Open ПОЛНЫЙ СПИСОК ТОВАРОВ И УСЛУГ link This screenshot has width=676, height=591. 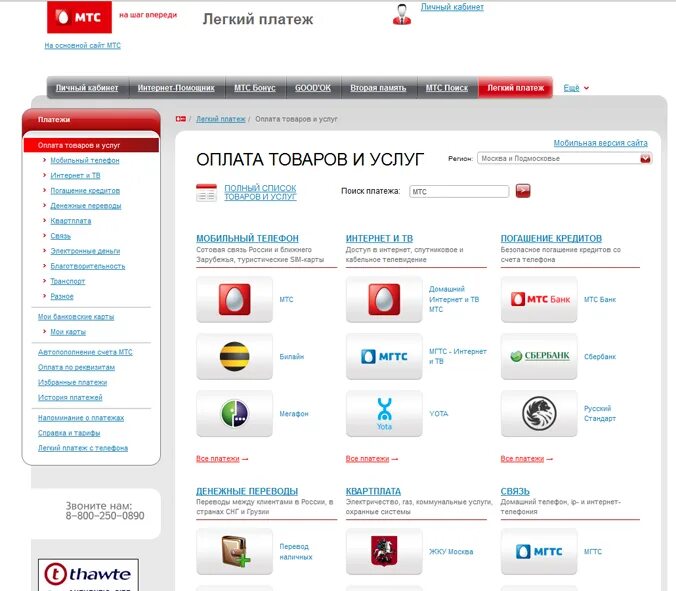(x=260, y=192)
